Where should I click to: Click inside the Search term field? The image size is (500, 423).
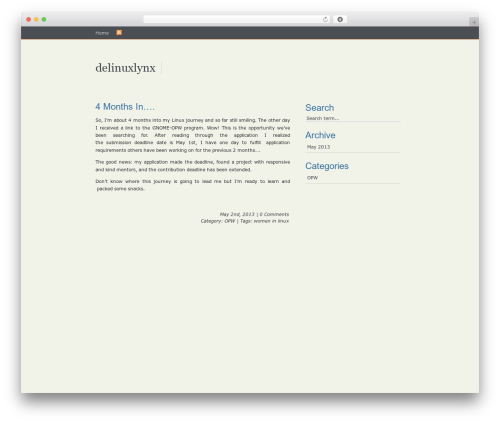point(353,118)
